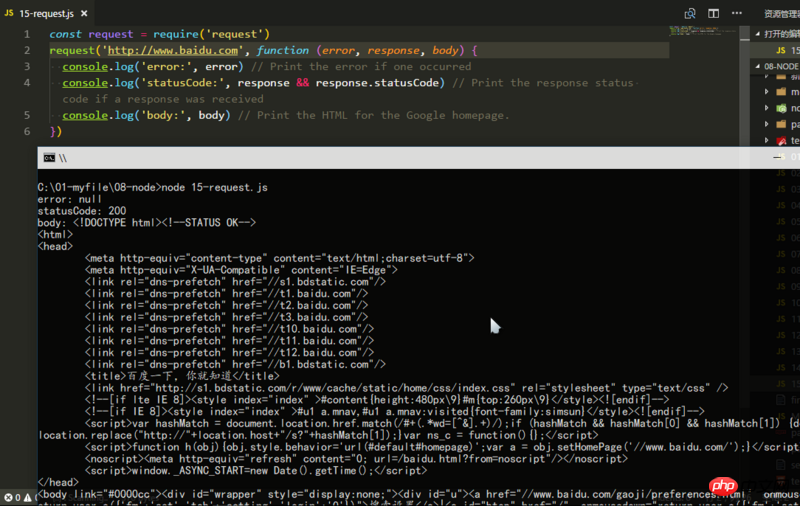Screen dimensions: 800x506
Task: Expand the red 'te' folder arrow
Action: coord(766,140)
